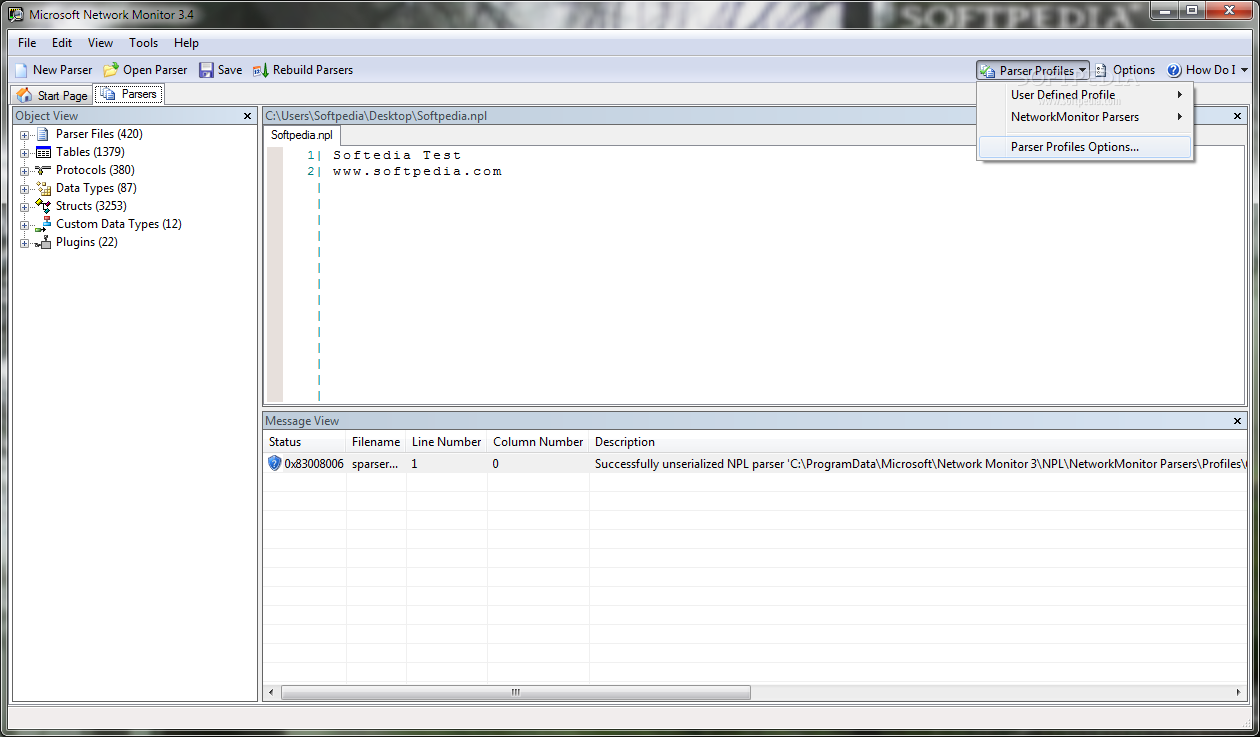Viewport: 1260px width, 737px height.
Task: Select the 'Structs (3253)' tree label
Action: pyautogui.click(x=91, y=206)
